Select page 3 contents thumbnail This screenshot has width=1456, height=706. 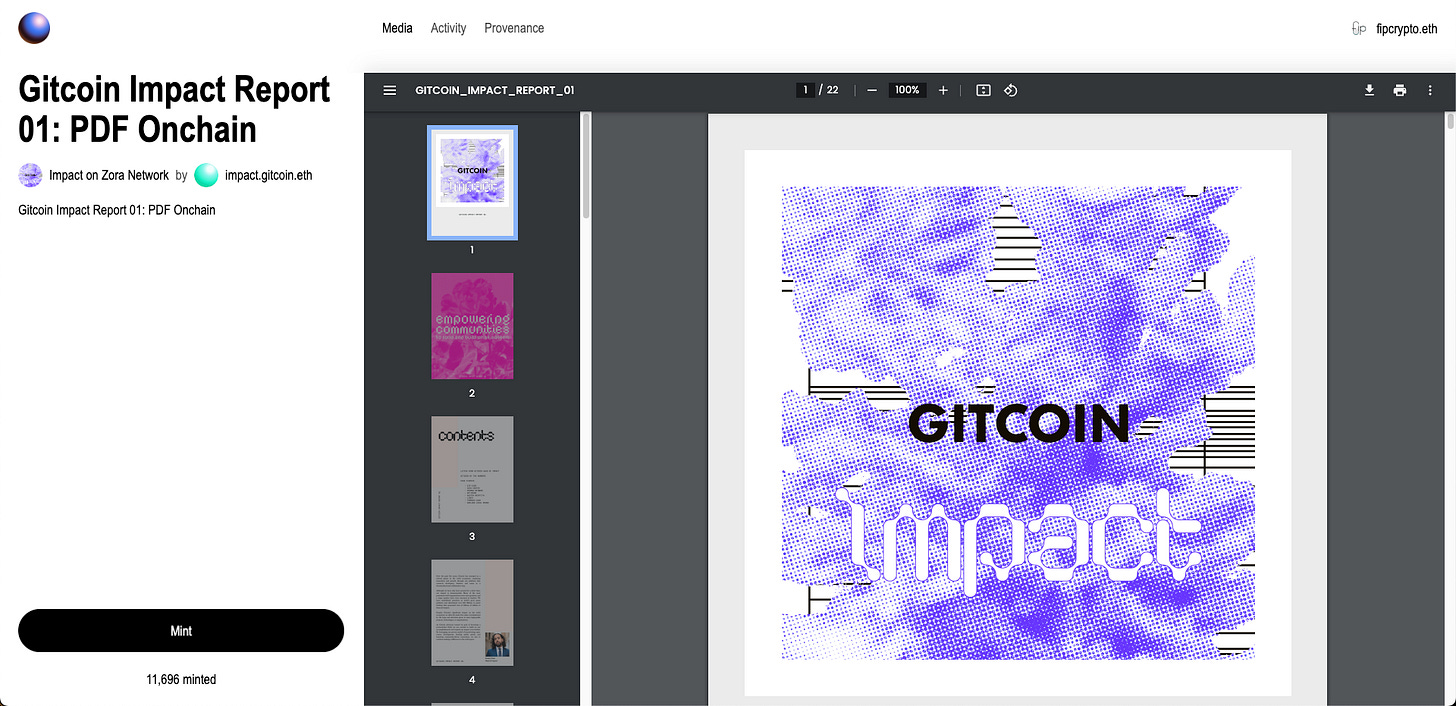(472, 469)
